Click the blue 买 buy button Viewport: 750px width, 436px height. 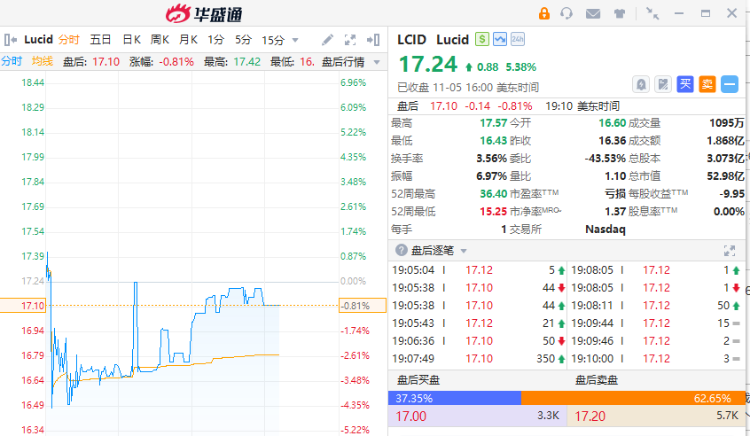coord(685,85)
